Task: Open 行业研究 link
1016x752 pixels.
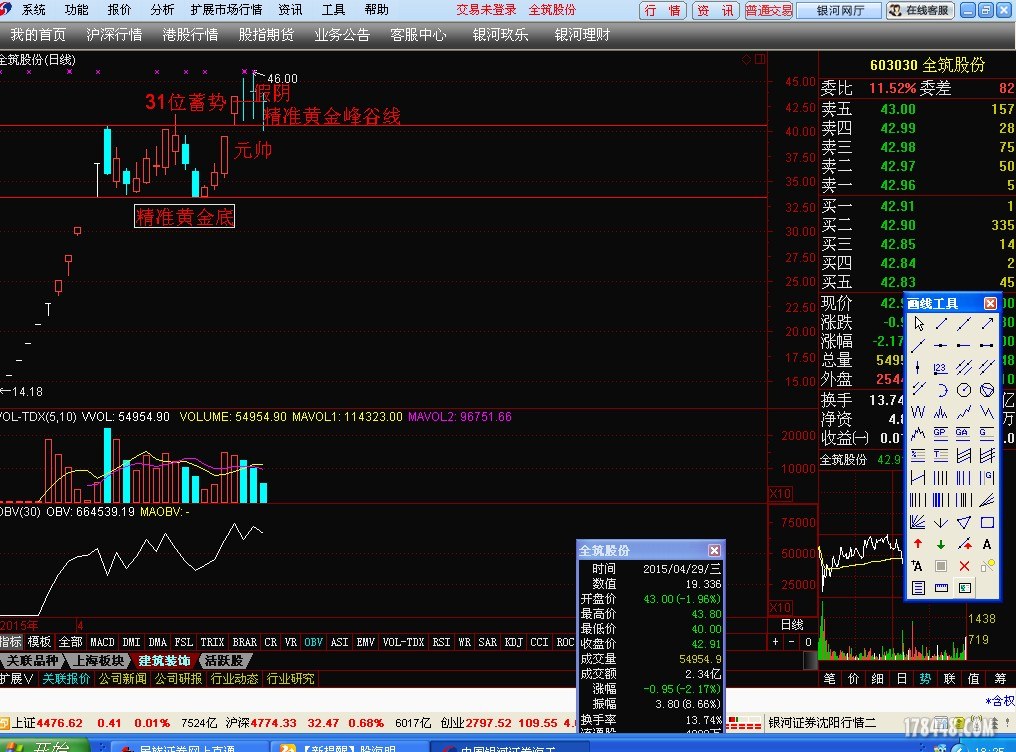Action: click(x=290, y=679)
